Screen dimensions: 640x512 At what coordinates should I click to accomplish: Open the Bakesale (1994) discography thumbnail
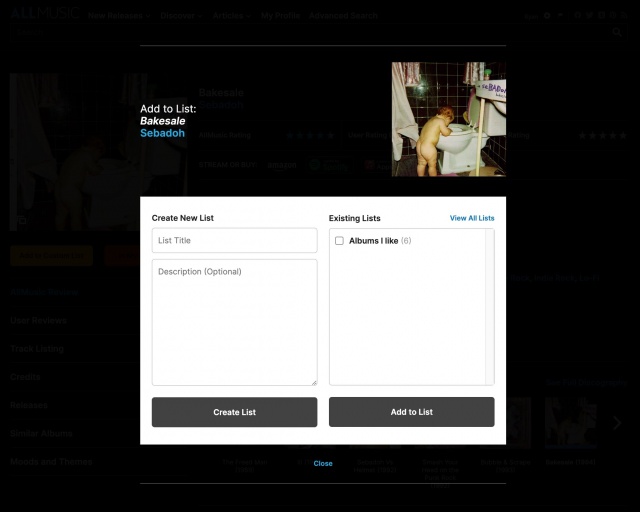(x=571, y=423)
